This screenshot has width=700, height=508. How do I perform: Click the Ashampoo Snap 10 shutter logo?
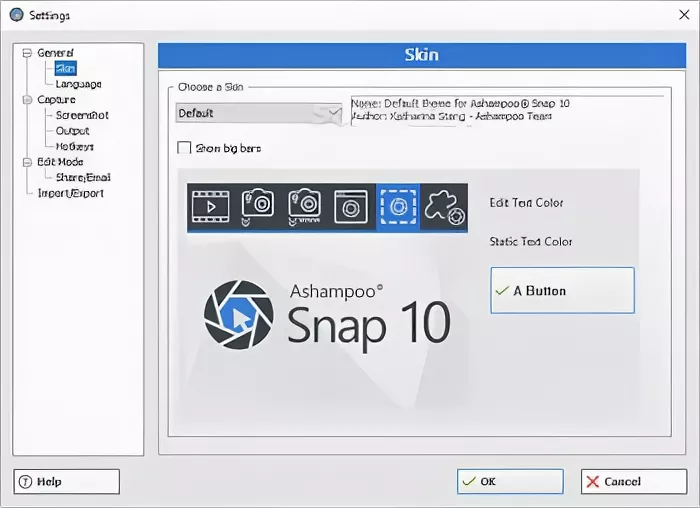coord(238,315)
